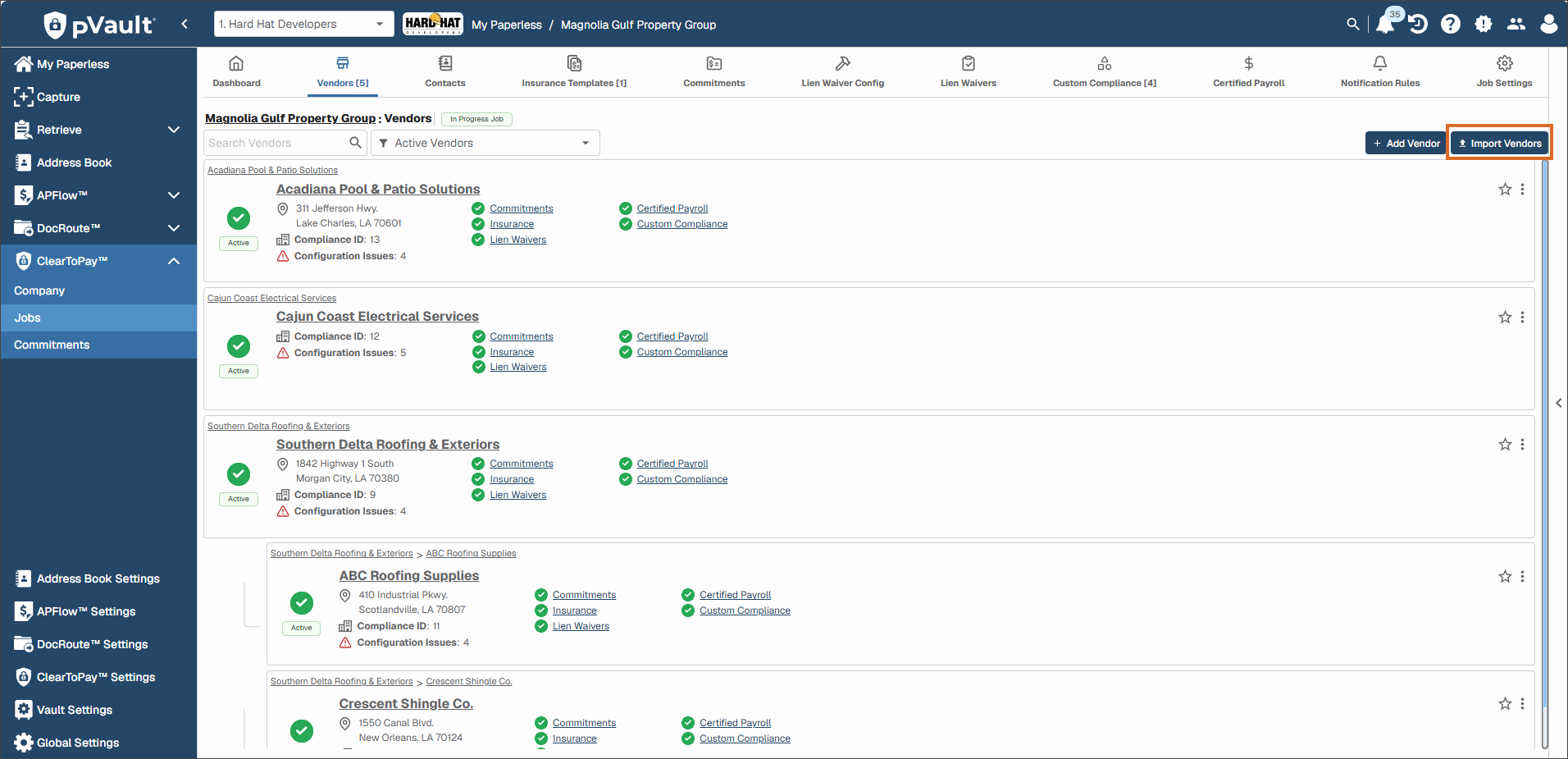Expand the right side panel arrow
This screenshot has height=759, width=1568.
point(1559,403)
